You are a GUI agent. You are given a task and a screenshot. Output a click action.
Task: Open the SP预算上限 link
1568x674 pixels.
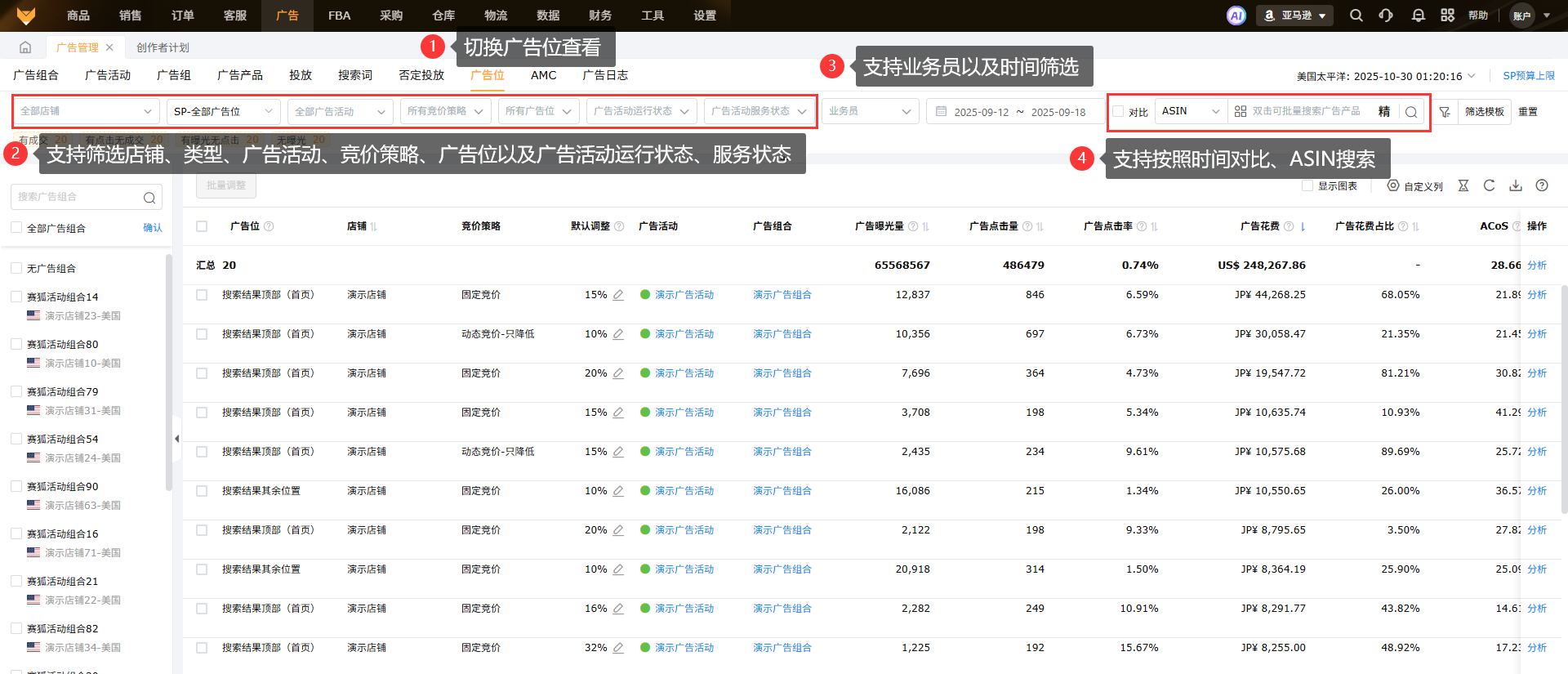(x=1528, y=76)
